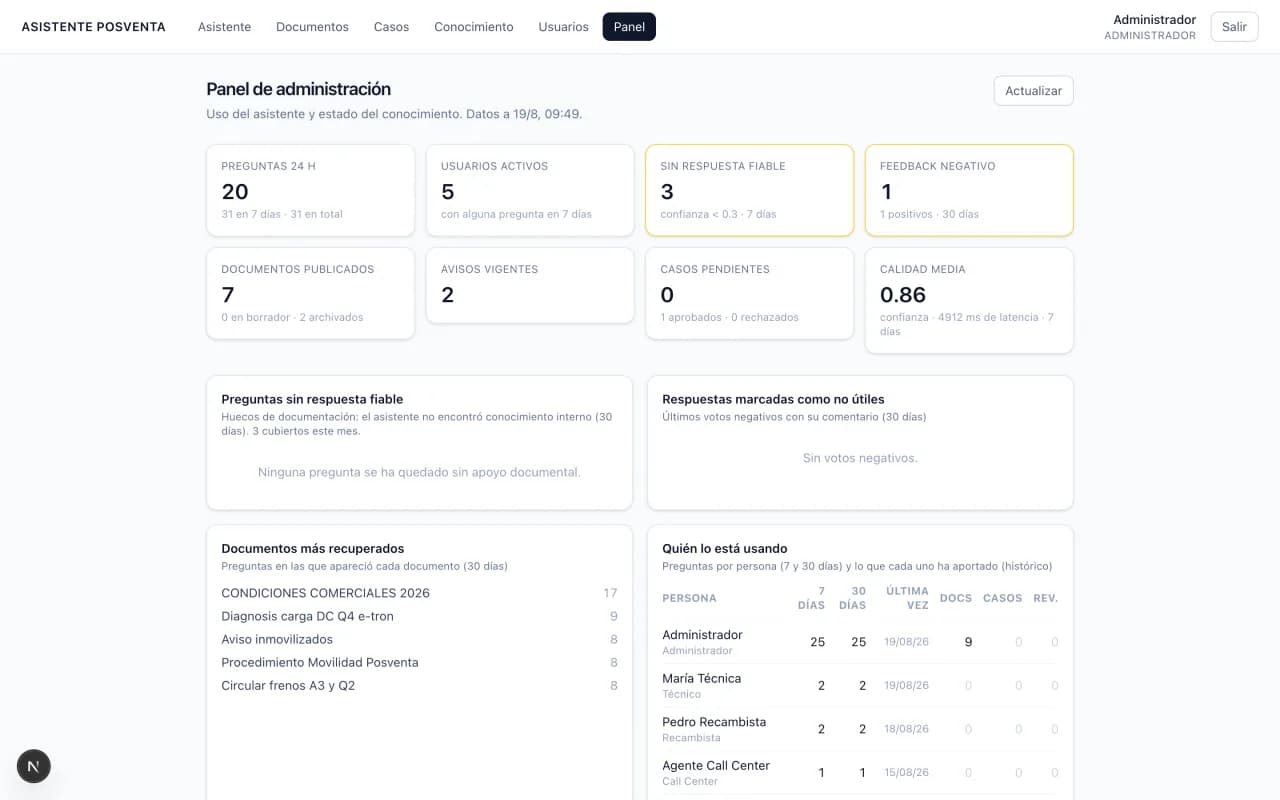Open the Casos Pendientes card

pos(750,293)
